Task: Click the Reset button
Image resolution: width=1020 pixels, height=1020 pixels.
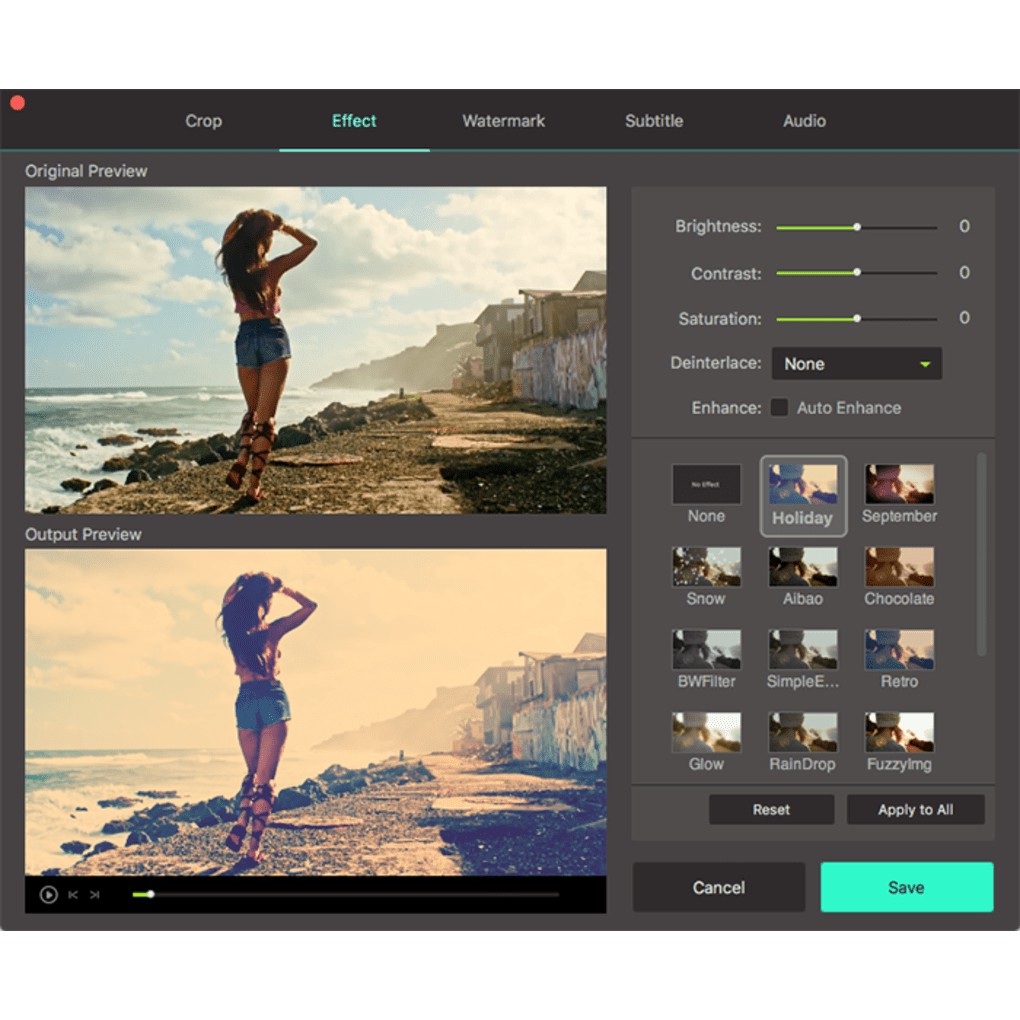Action: 771,810
